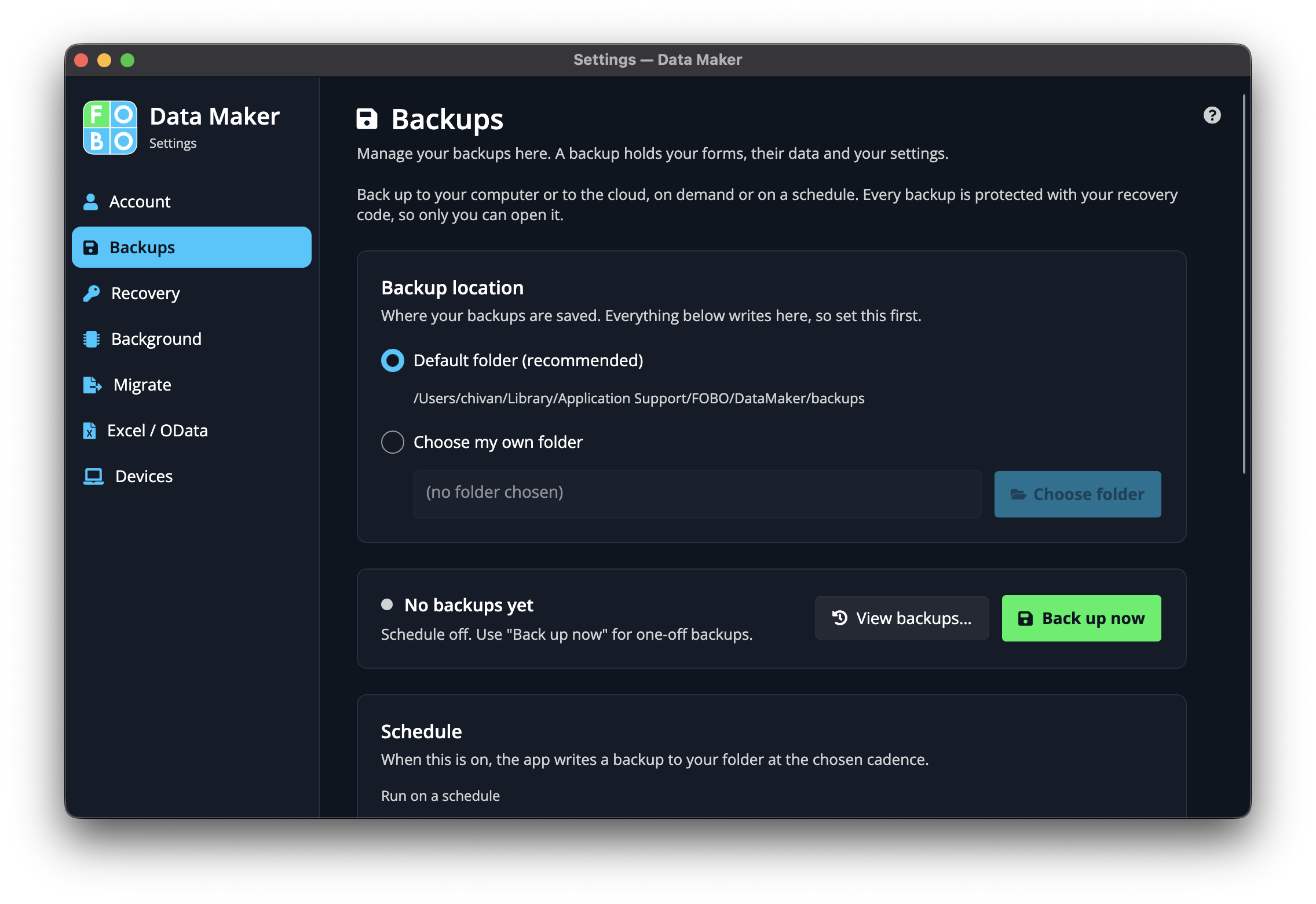Click the Settings — Data Maker title bar text
Screen dimensions: 1316x904
(x=657, y=60)
